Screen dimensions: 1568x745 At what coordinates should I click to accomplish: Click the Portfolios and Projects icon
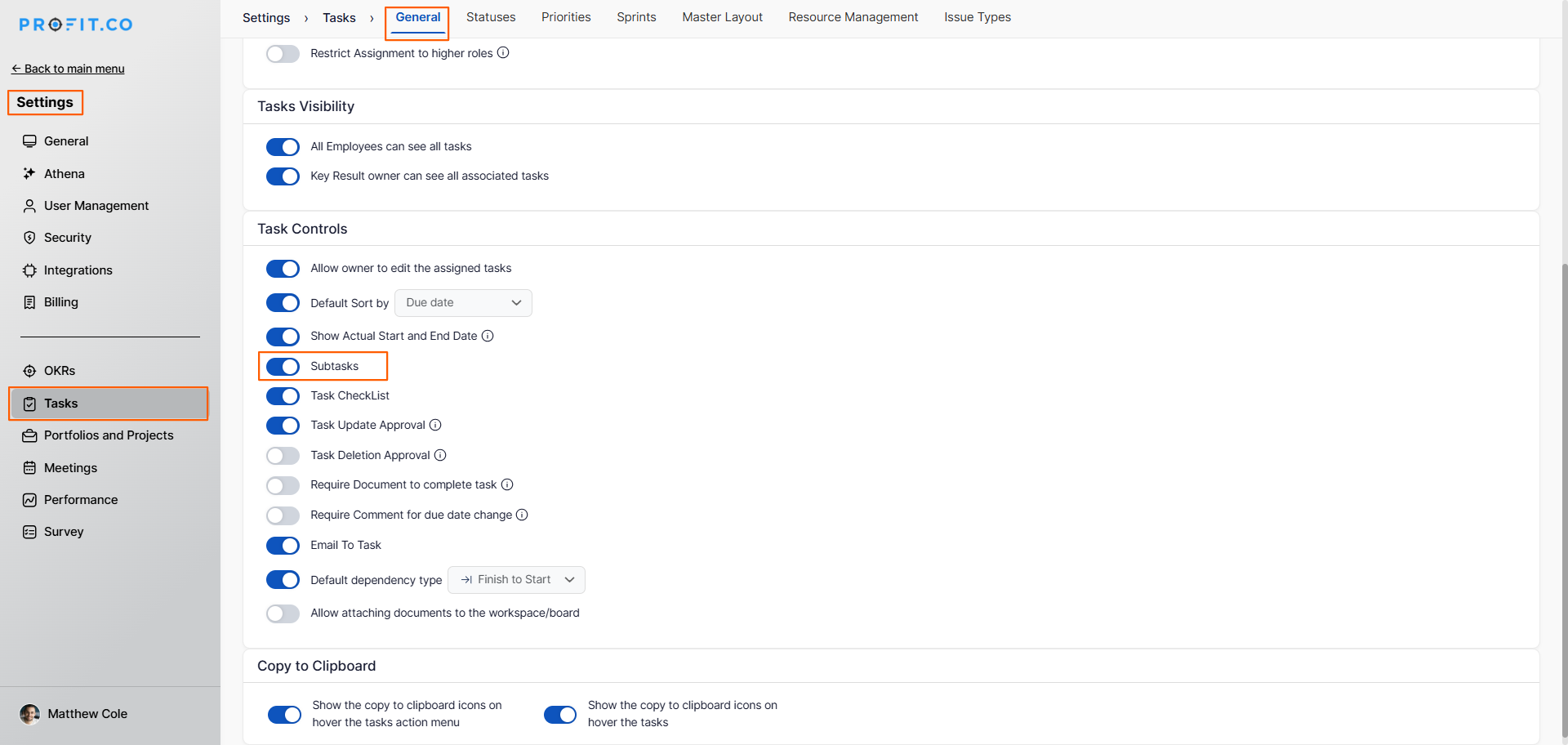[x=29, y=435]
